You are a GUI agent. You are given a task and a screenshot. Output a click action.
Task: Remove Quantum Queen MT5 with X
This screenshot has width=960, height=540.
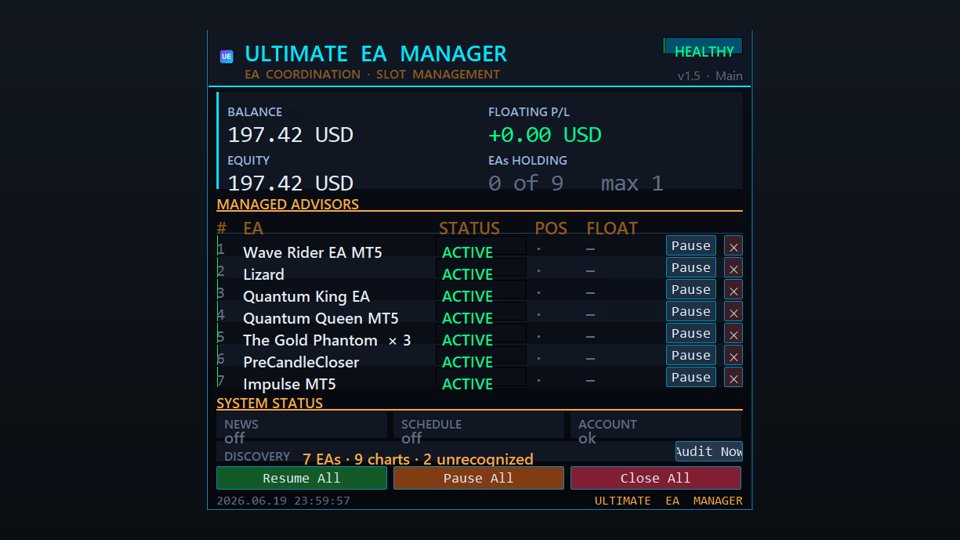point(733,312)
